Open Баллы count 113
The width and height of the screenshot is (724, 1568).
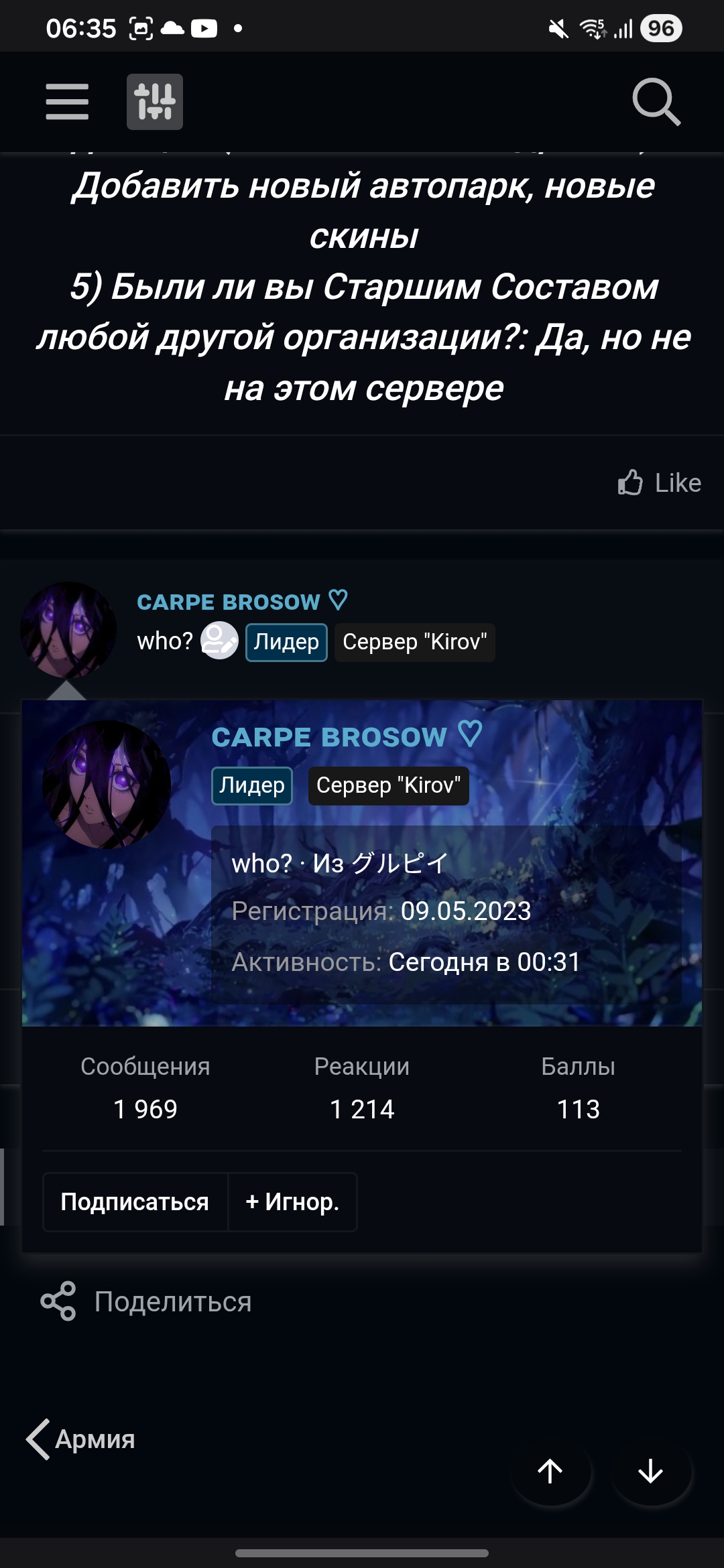[x=579, y=1108]
